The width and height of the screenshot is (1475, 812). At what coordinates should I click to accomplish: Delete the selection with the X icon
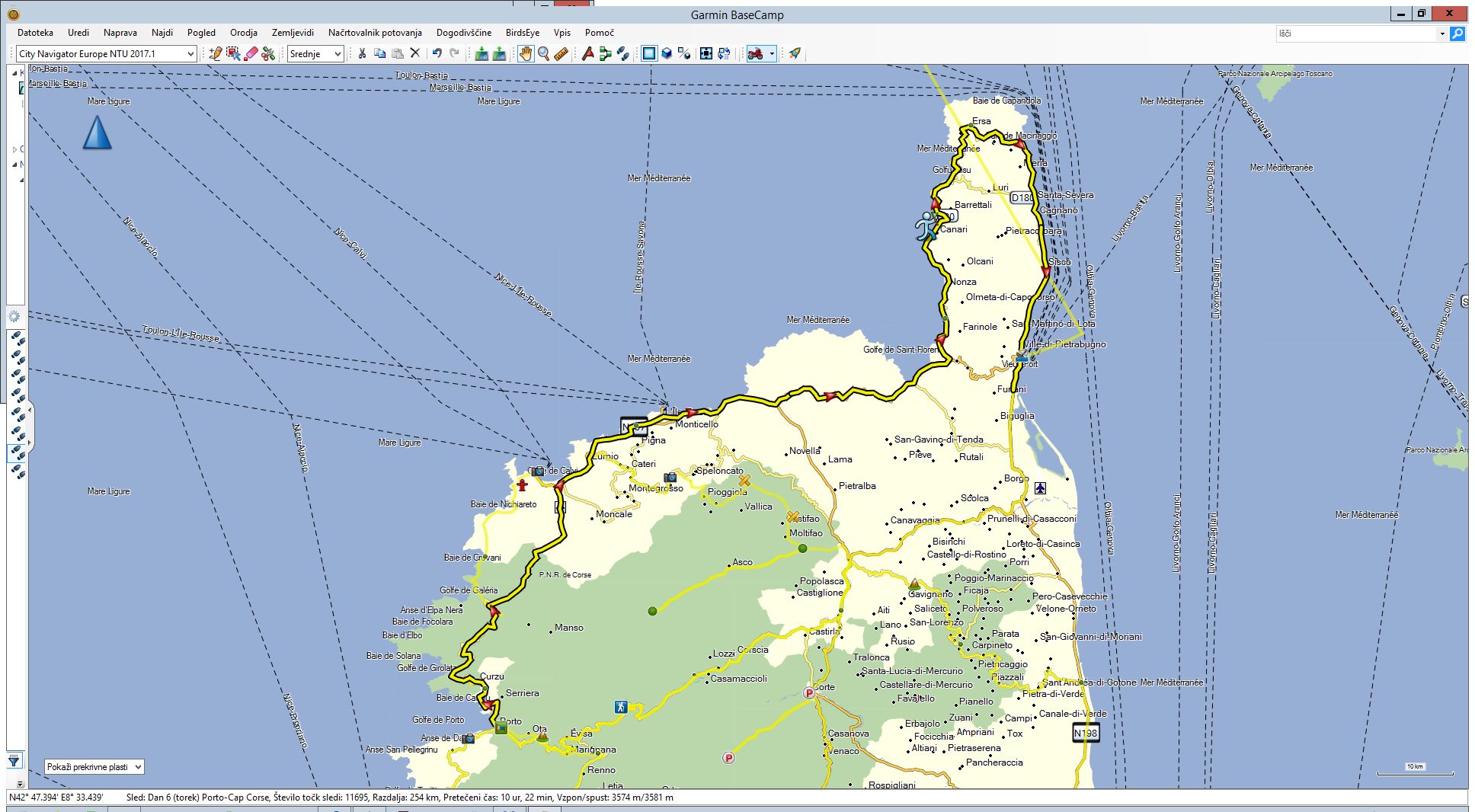(414, 53)
